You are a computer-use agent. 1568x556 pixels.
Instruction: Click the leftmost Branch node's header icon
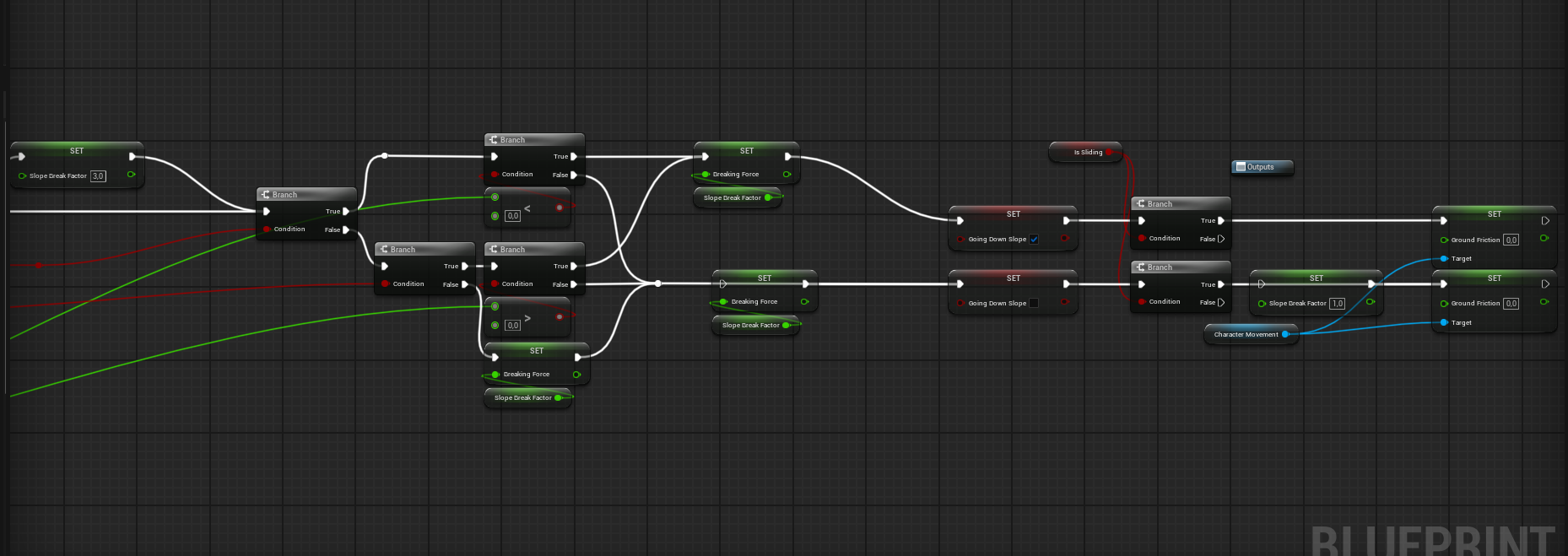(x=265, y=195)
